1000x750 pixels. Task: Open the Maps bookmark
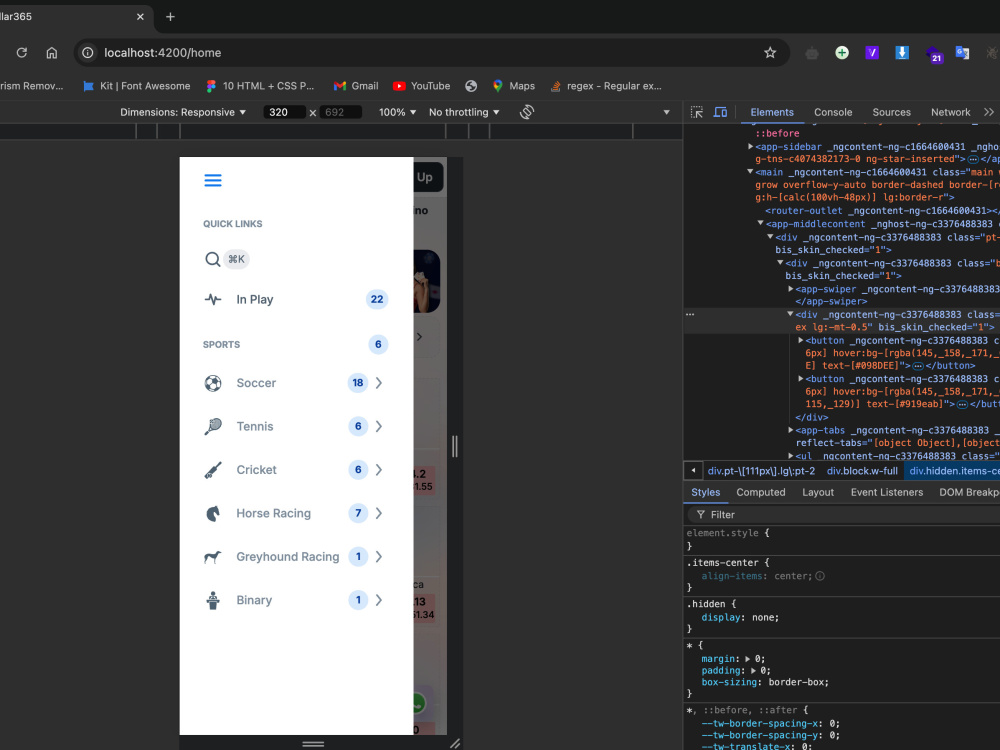514,86
